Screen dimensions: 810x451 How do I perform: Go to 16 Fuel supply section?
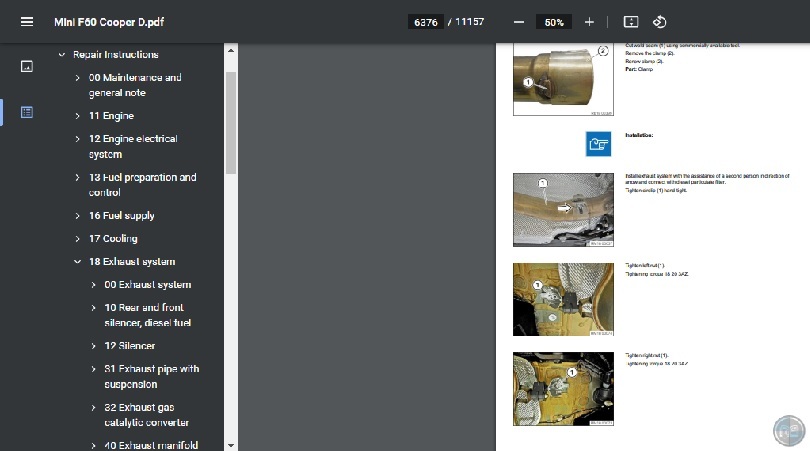(121, 215)
